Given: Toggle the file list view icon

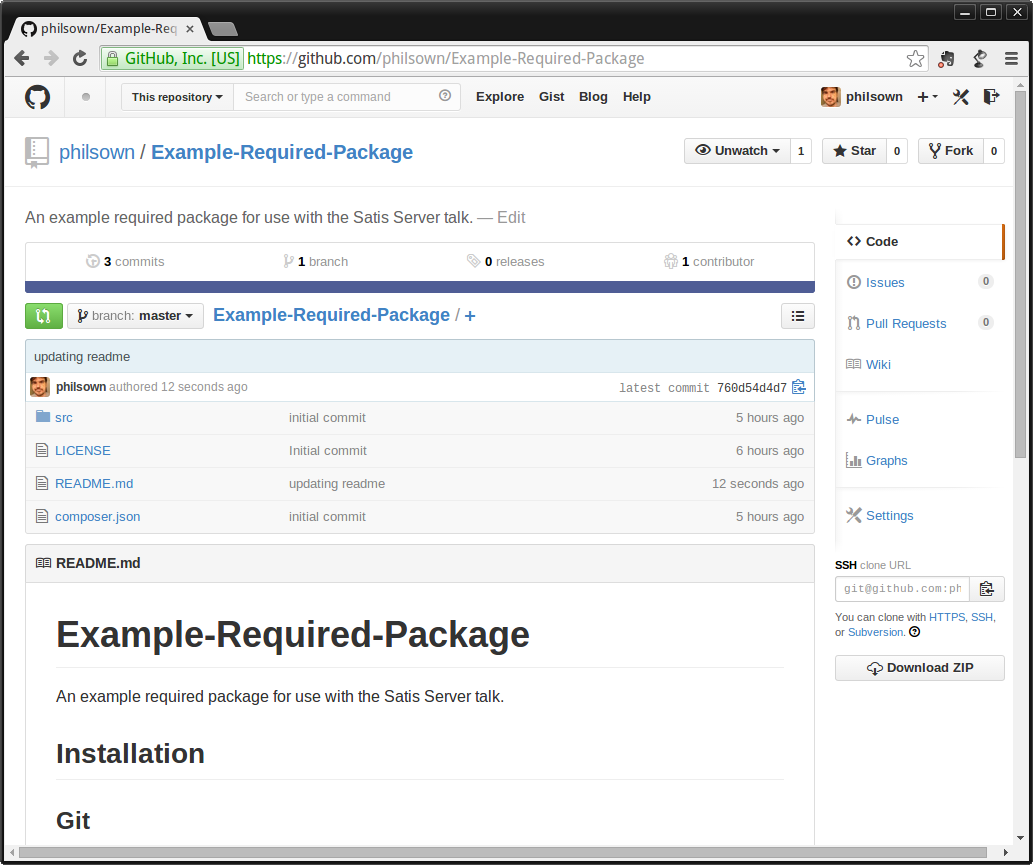Looking at the screenshot, I should point(798,316).
